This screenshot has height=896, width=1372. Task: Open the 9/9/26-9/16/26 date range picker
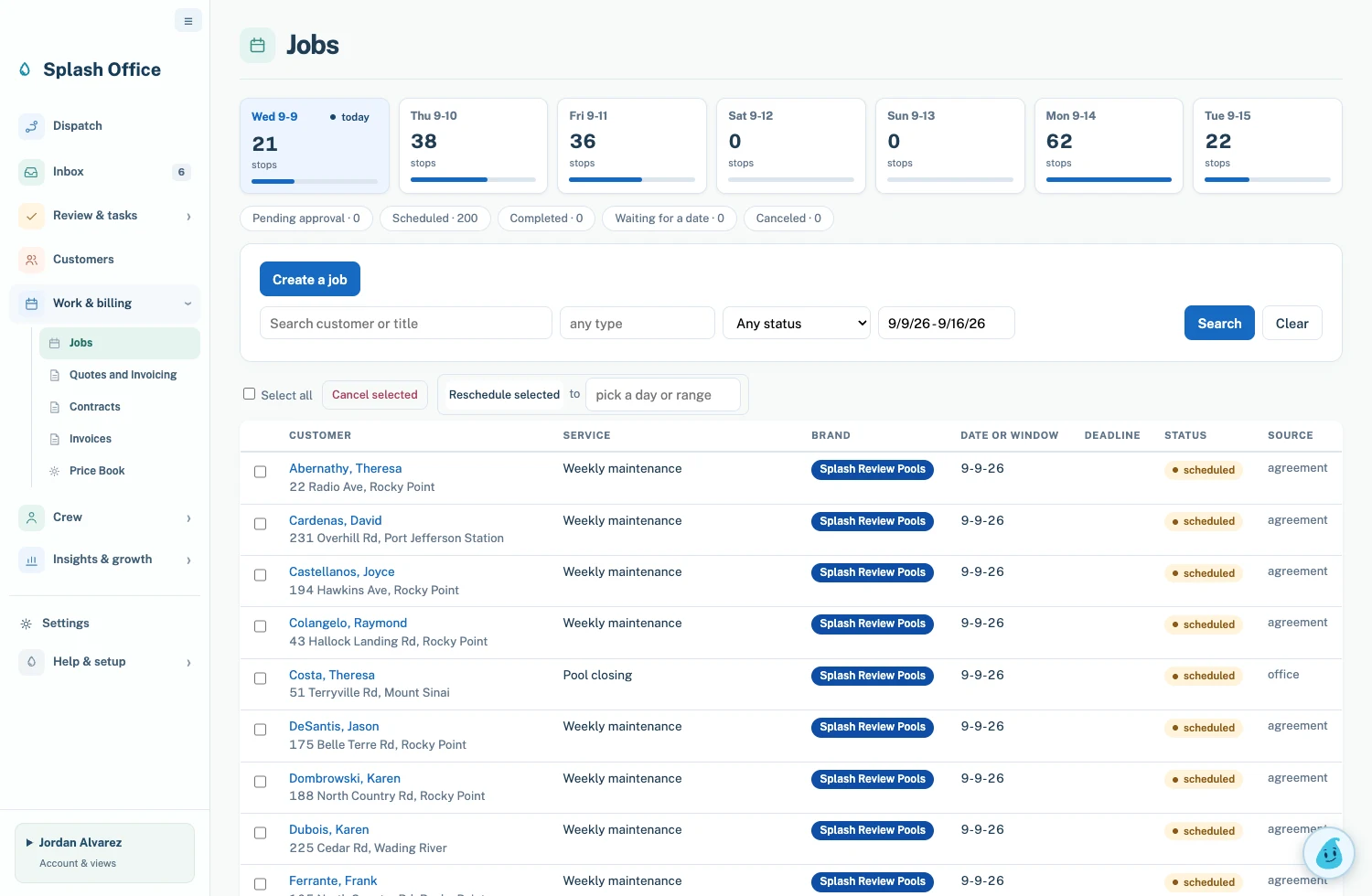tap(946, 323)
